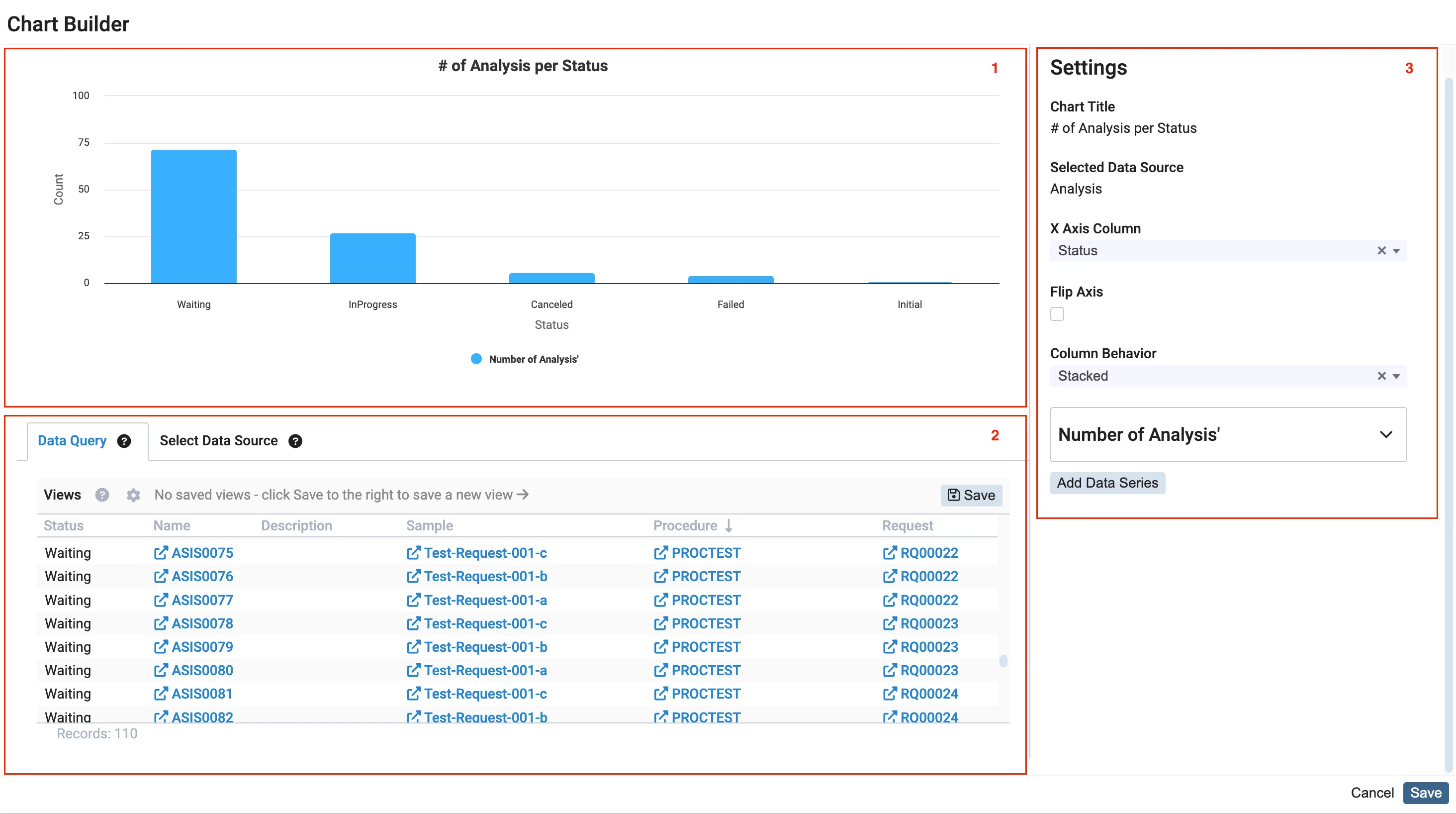Open ASIS0075 external link icon
This screenshot has height=814, width=1456.
(161, 553)
